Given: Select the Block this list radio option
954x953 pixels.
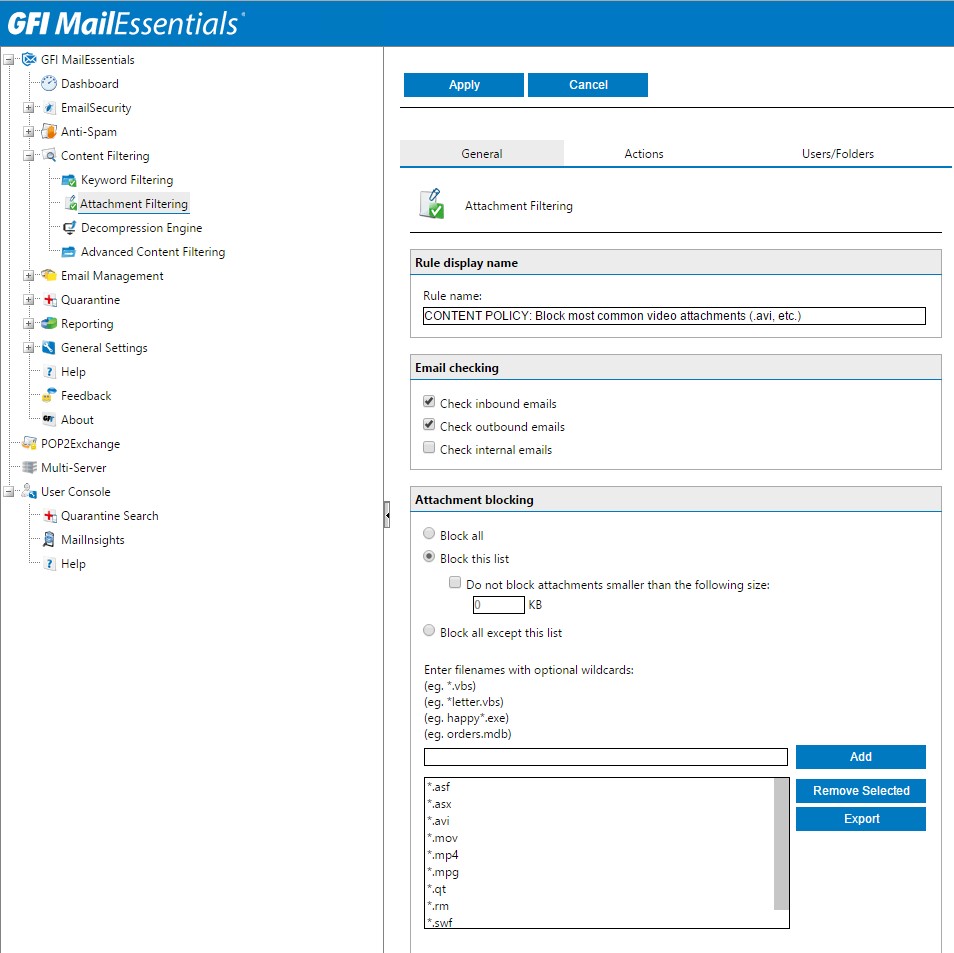Looking at the screenshot, I should pos(429,557).
